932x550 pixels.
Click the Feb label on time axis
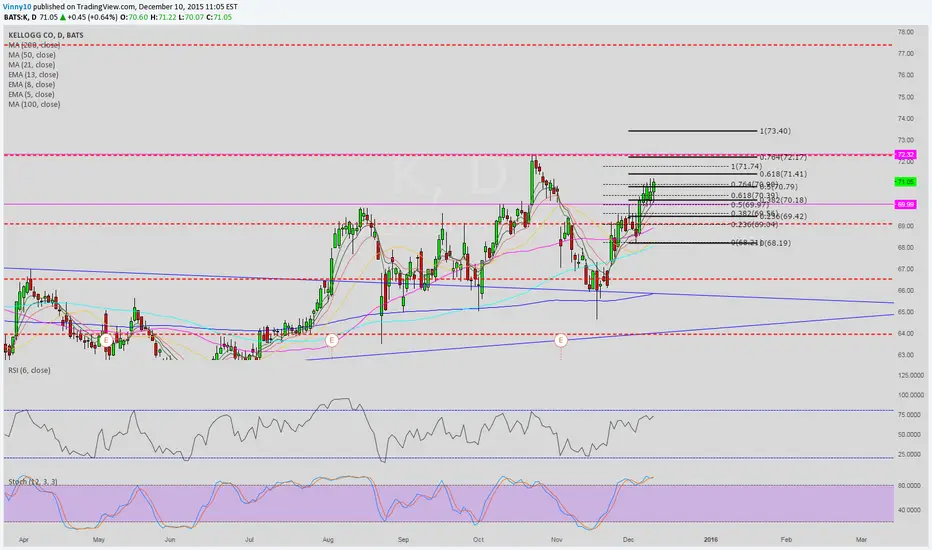(x=786, y=540)
